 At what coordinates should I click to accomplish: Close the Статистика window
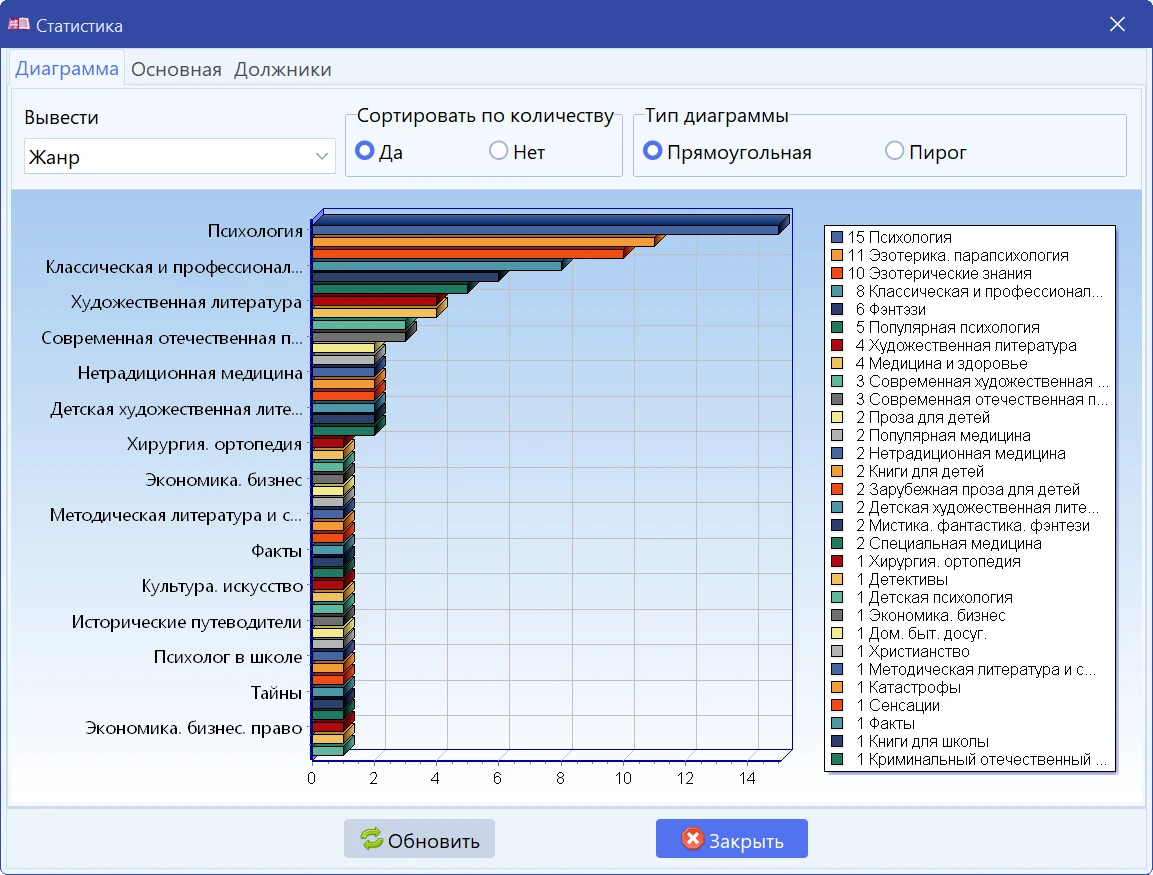[1117, 24]
